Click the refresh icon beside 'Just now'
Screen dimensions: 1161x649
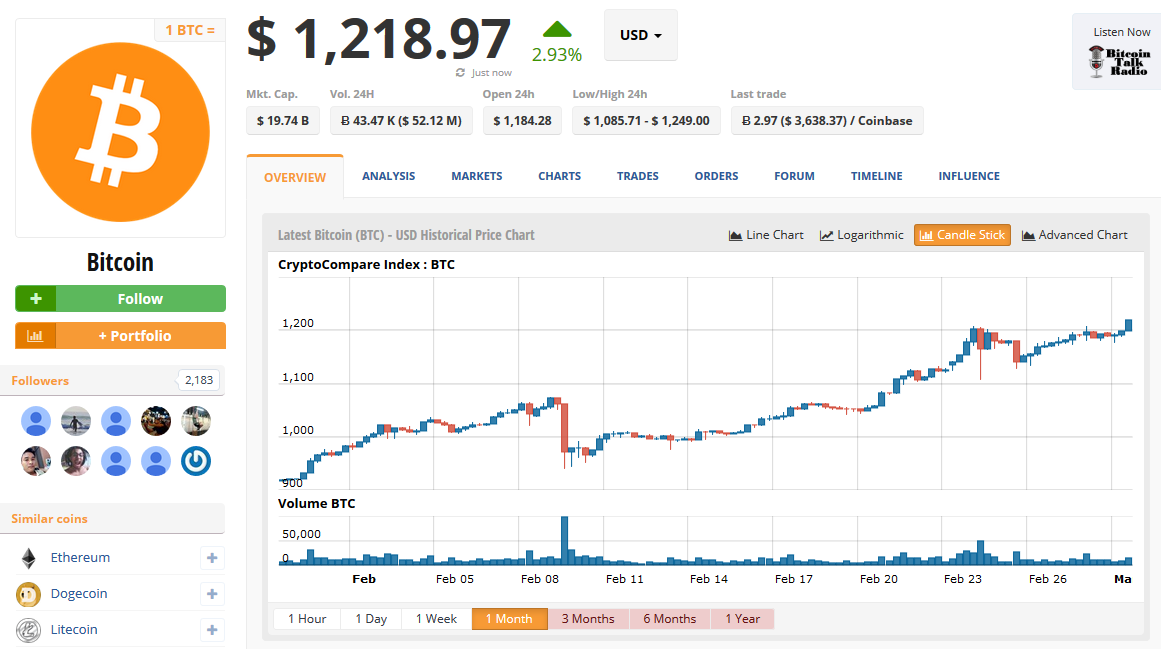tap(460, 73)
